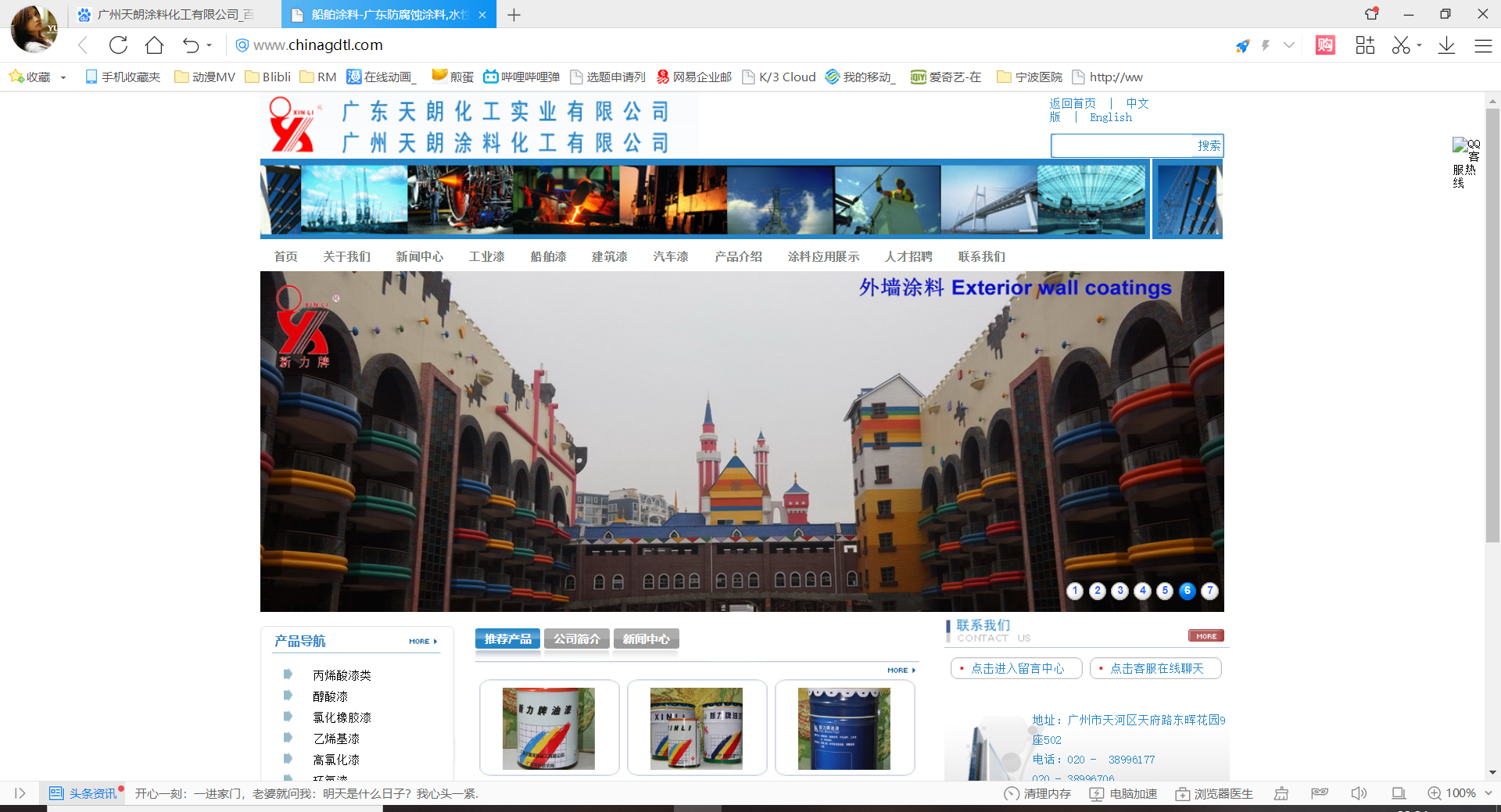Open 手机收藏夹 bookmark
This screenshot has width=1501, height=812.
[x=123, y=77]
